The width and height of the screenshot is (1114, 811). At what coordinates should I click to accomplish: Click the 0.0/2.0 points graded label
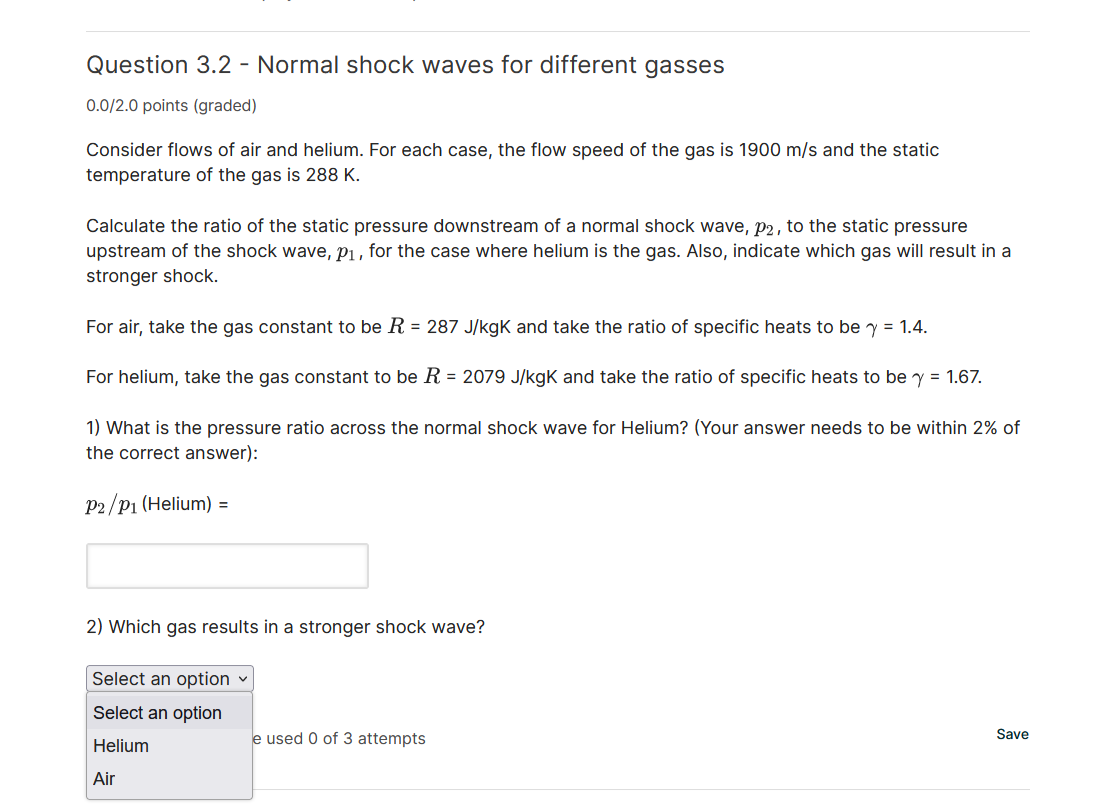coord(171,105)
